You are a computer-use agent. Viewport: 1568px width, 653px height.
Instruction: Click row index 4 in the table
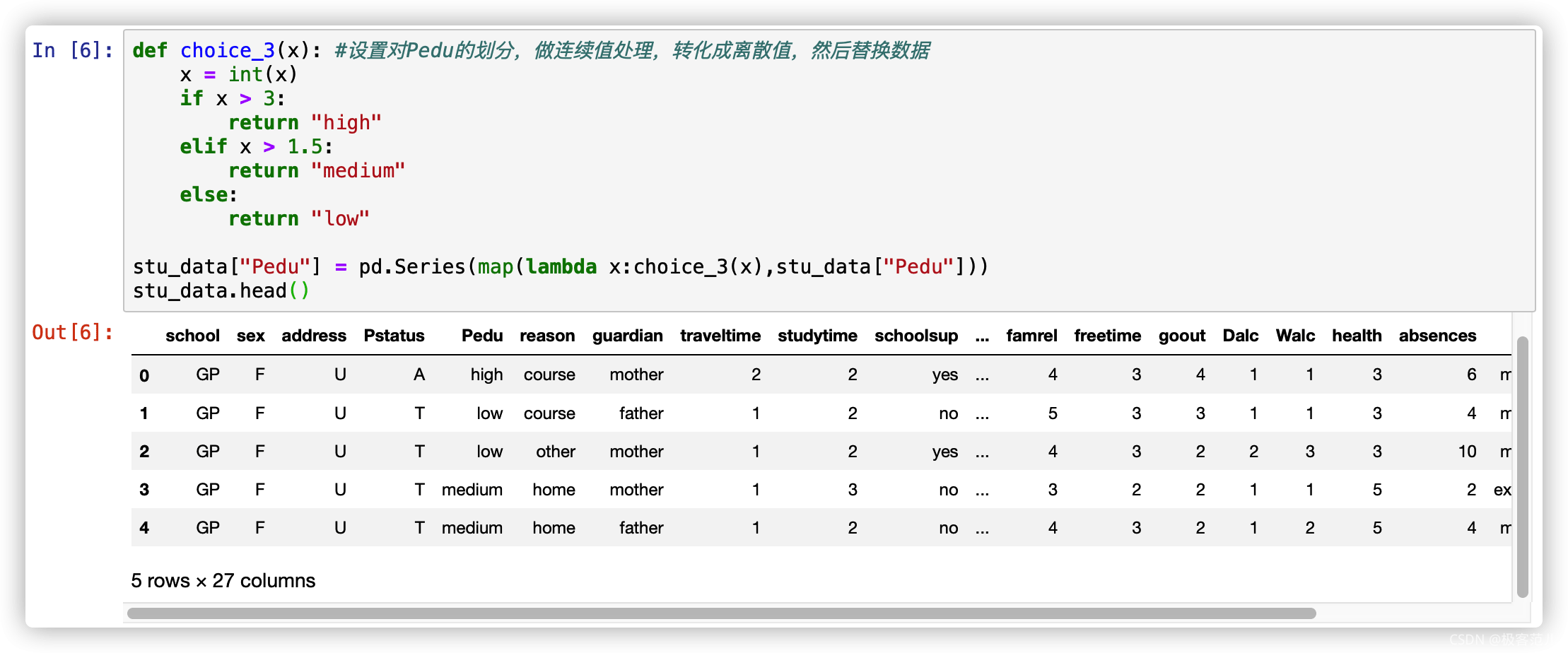[144, 528]
